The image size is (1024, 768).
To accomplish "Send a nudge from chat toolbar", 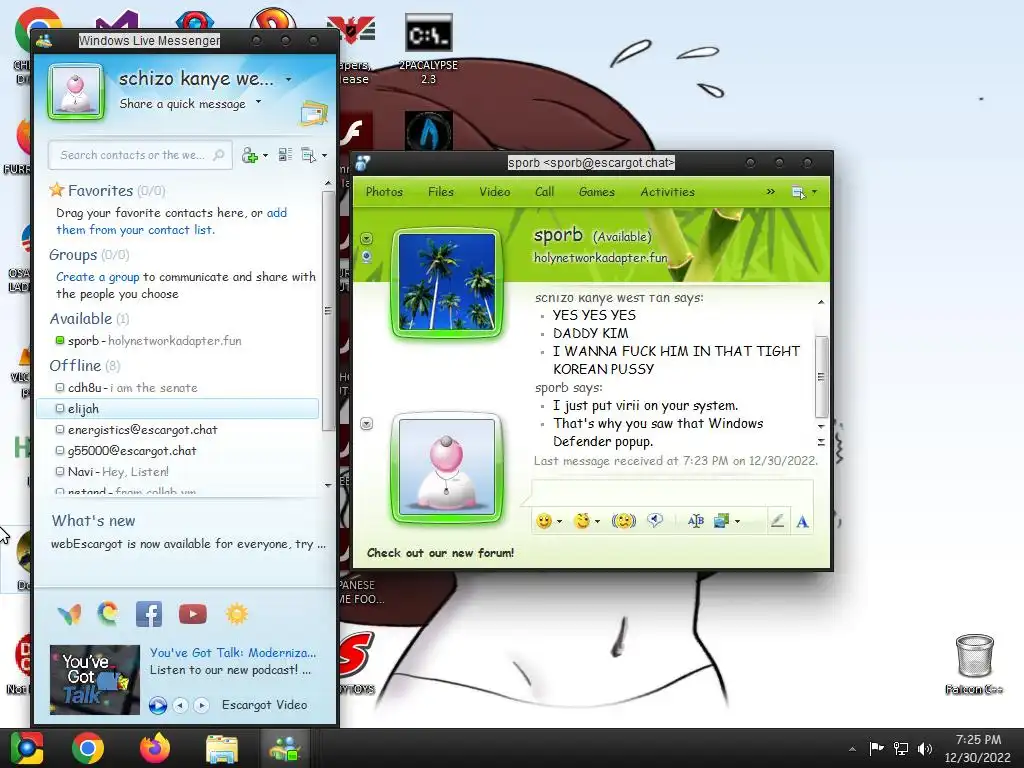I will coord(624,520).
